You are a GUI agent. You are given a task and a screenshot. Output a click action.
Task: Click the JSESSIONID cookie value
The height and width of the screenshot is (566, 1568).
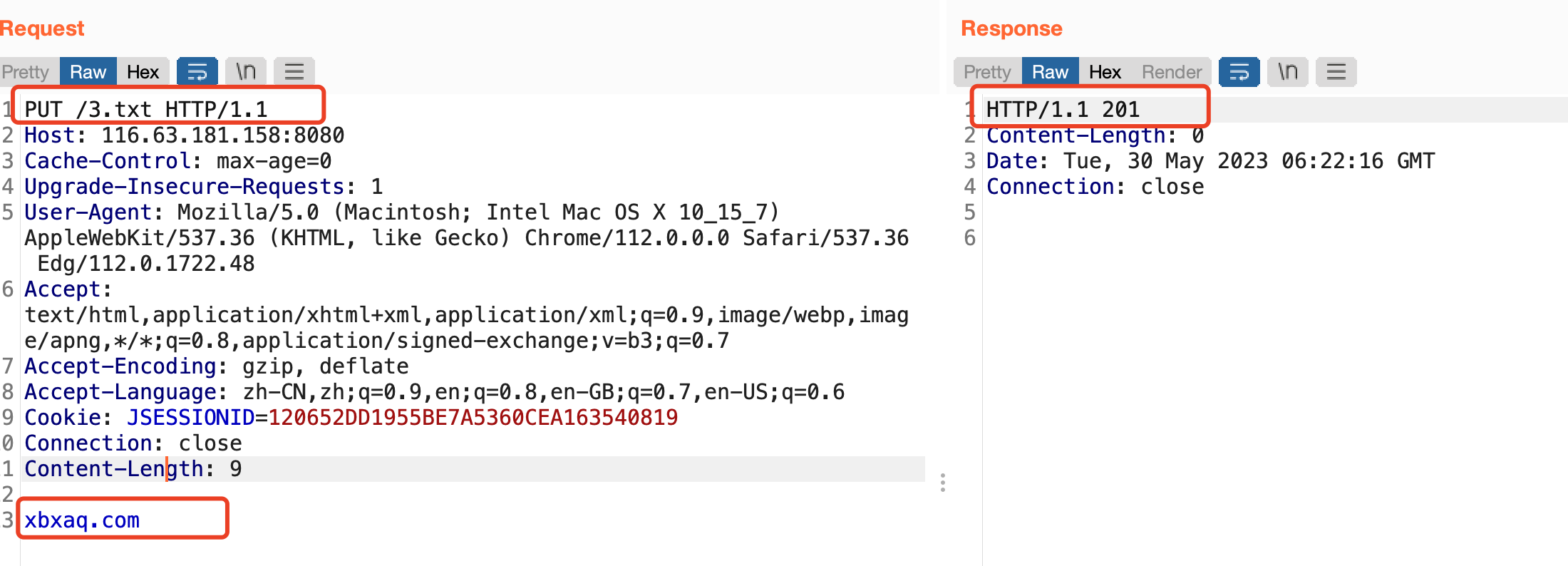pos(473,418)
